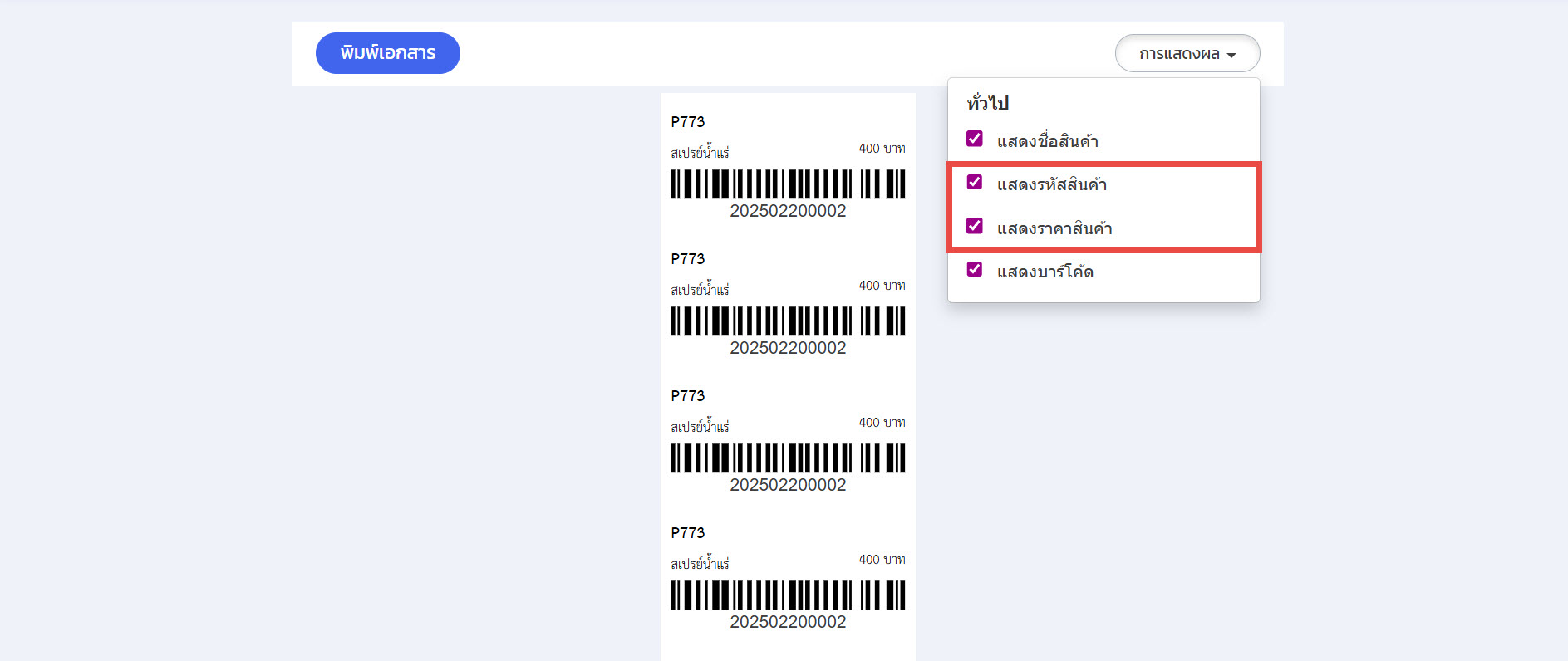Click the 400 บาท price on second label
Viewport: 1568px width, 661px height.
882,286
